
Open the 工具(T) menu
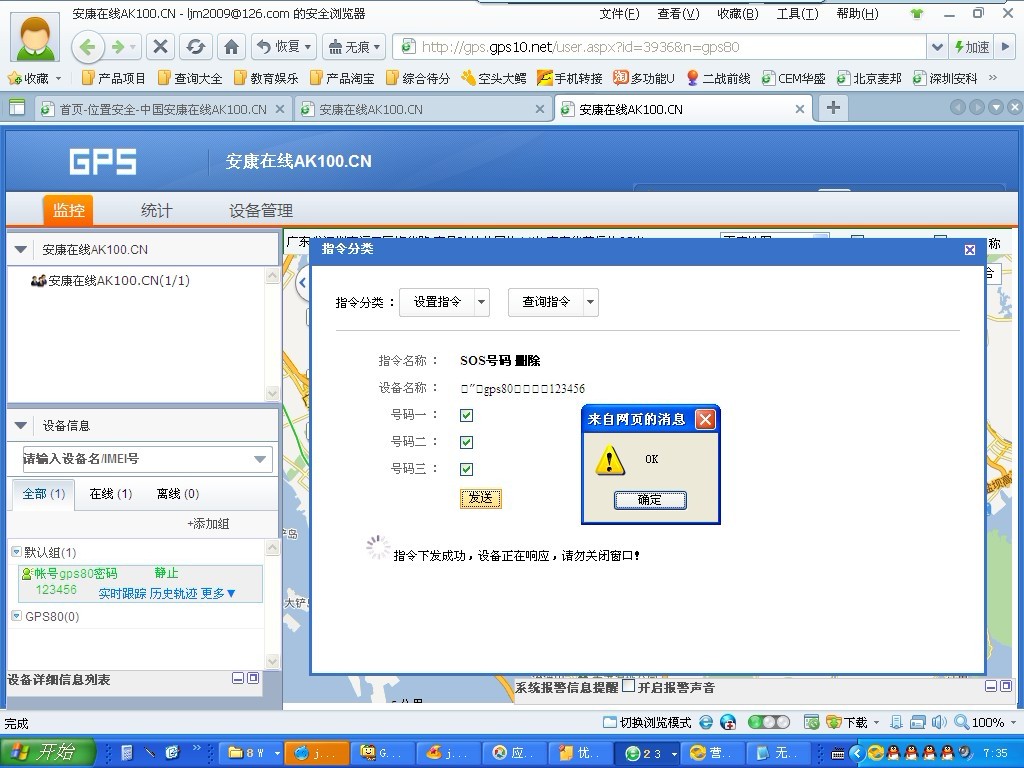pos(797,14)
